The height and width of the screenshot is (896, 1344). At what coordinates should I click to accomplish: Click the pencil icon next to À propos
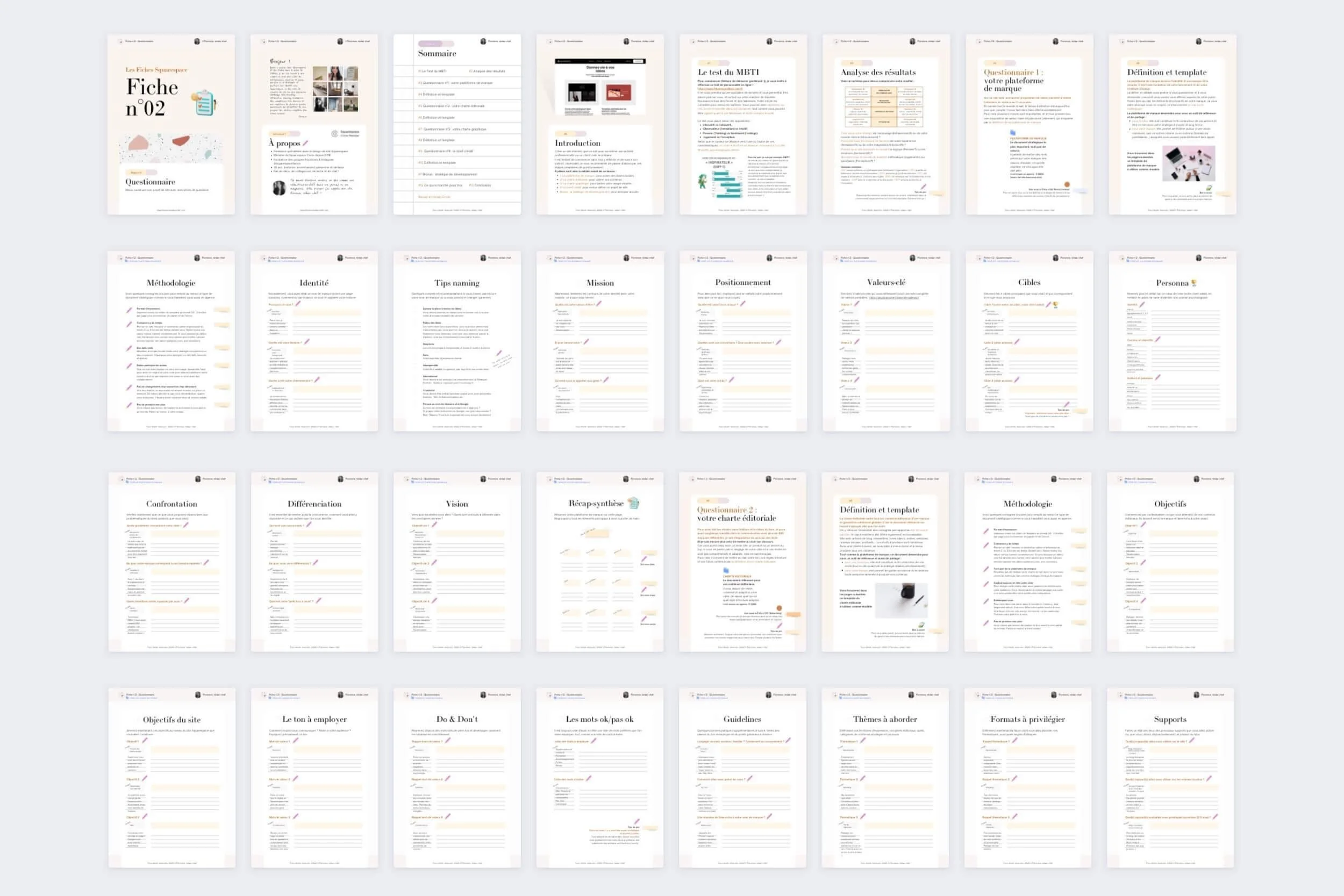point(306,143)
